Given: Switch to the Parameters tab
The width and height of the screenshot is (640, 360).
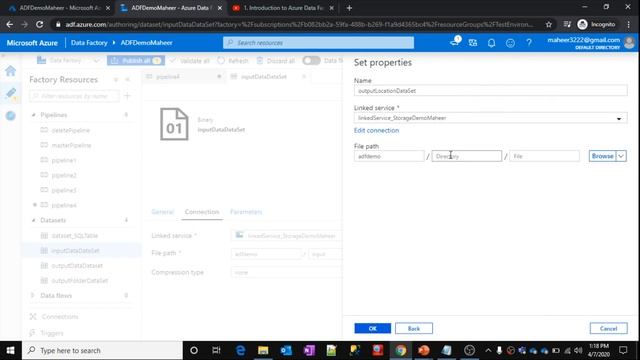Looking at the screenshot, I should (x=246, y=212).
